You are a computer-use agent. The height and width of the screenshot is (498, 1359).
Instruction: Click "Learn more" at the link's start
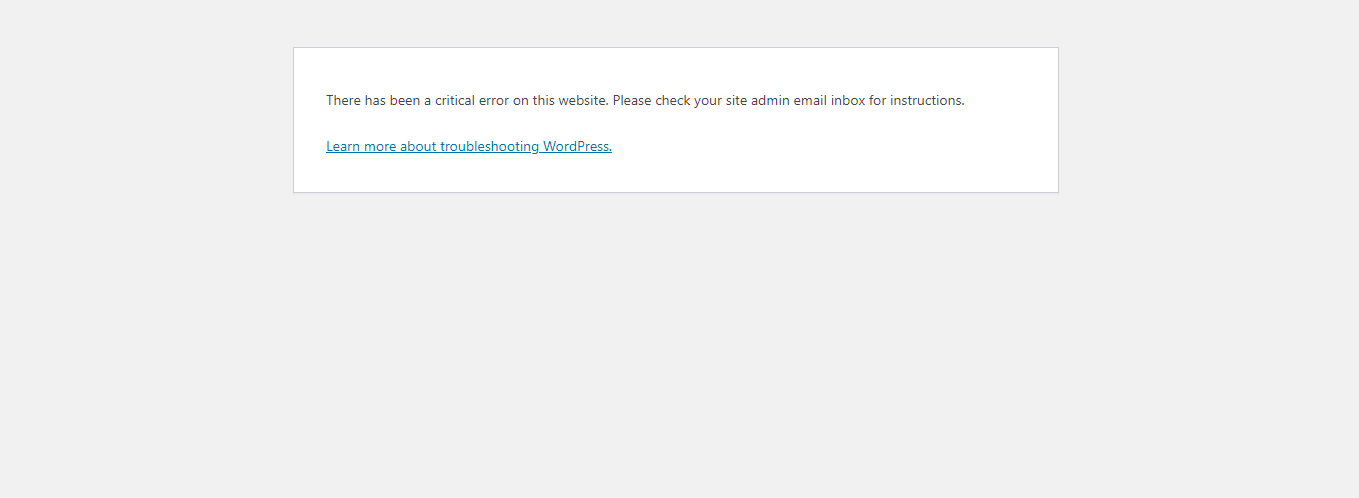pyautogui.click(x=361, y=146)
